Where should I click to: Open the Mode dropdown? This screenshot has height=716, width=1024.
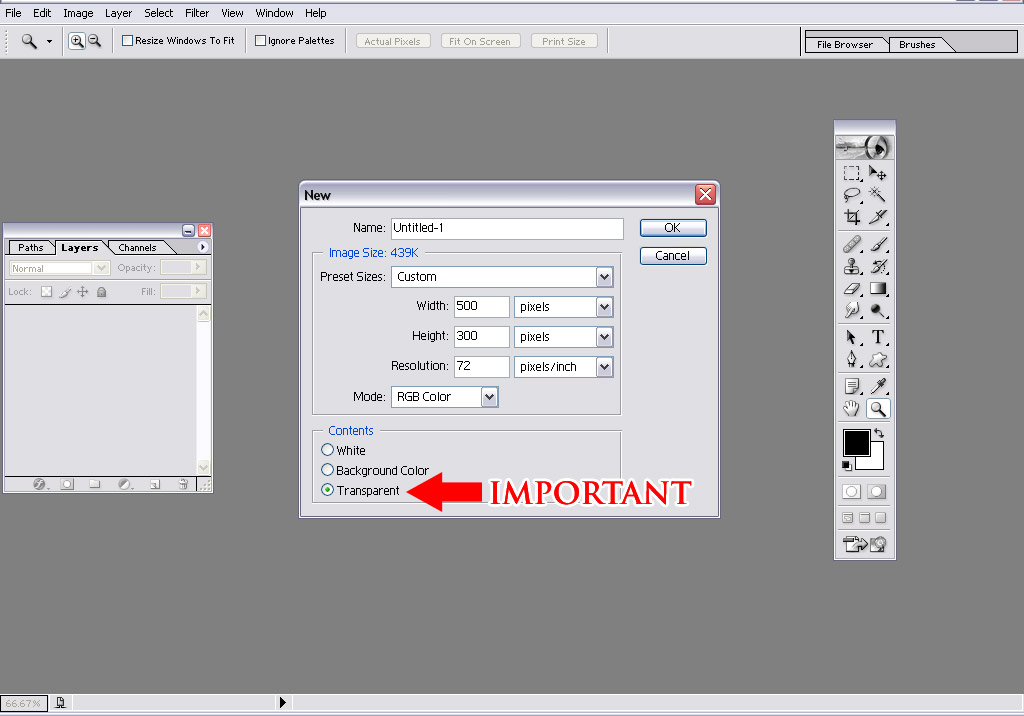tap(490, 397)
